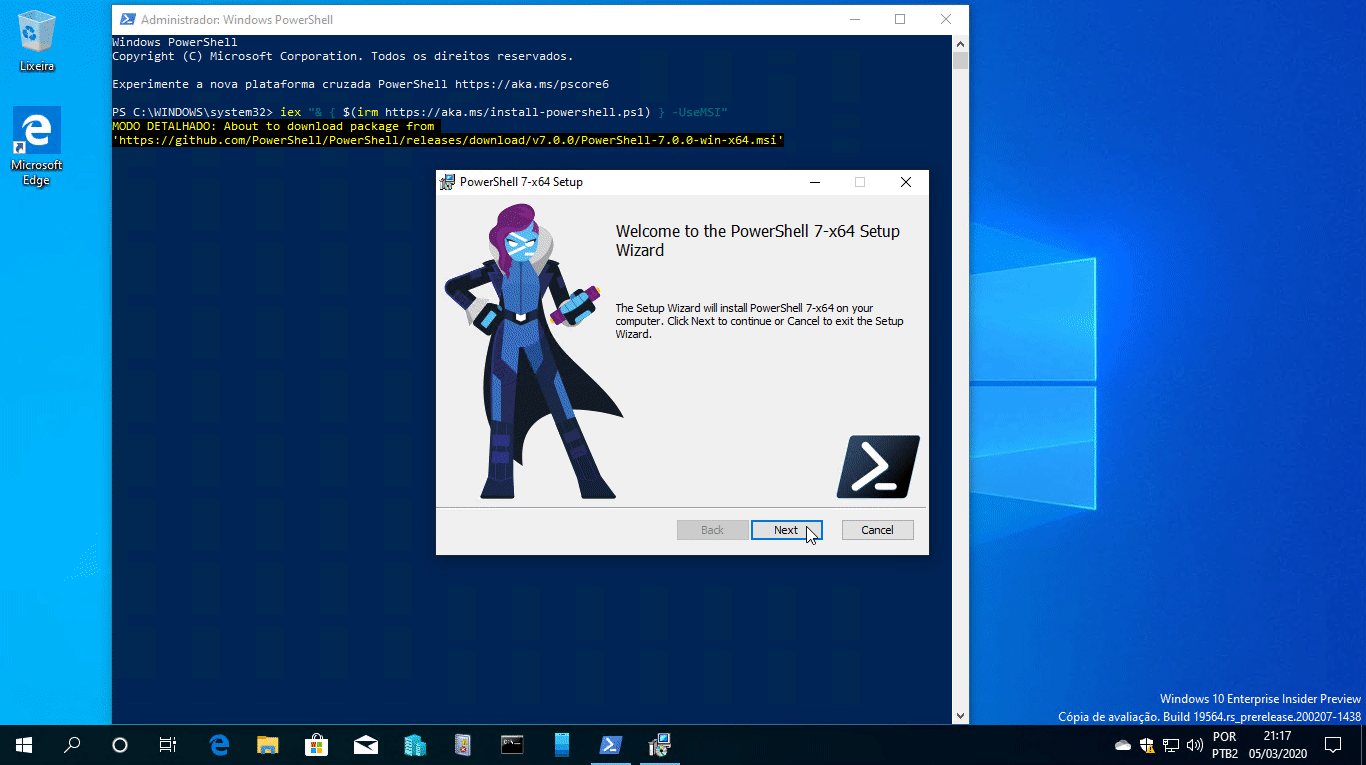Launch Microsoft Edge from the taskbar
The height and width of the screenshot is (765, 1366).
coord(219,745)
